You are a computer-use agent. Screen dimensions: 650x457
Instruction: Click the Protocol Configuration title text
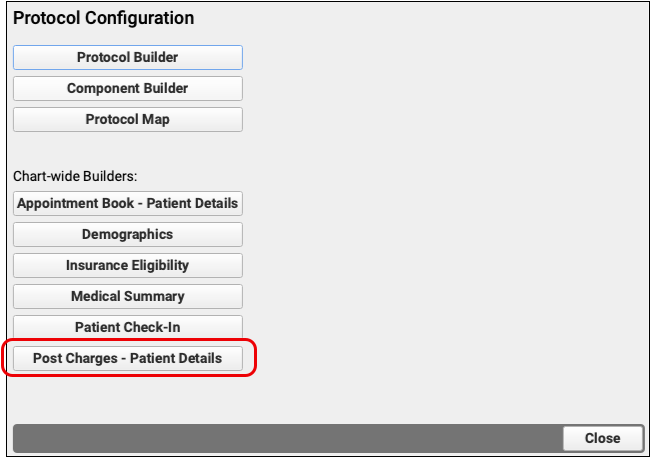tap(103, 18)
